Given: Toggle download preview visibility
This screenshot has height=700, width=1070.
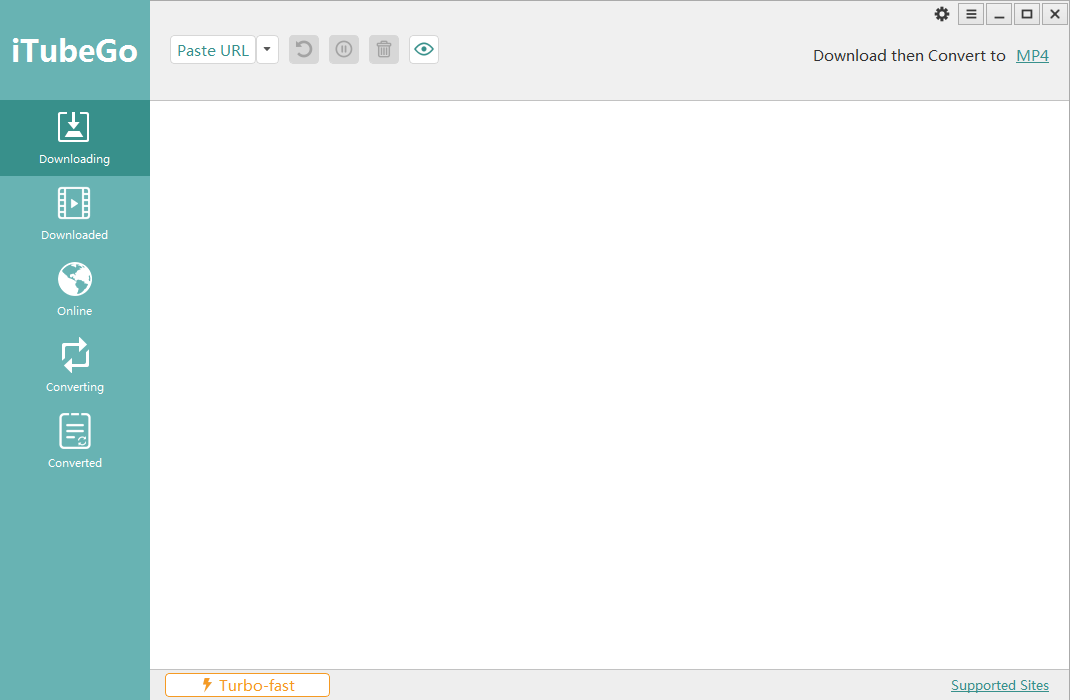Looking at the screenshot, I should [423, 49].
